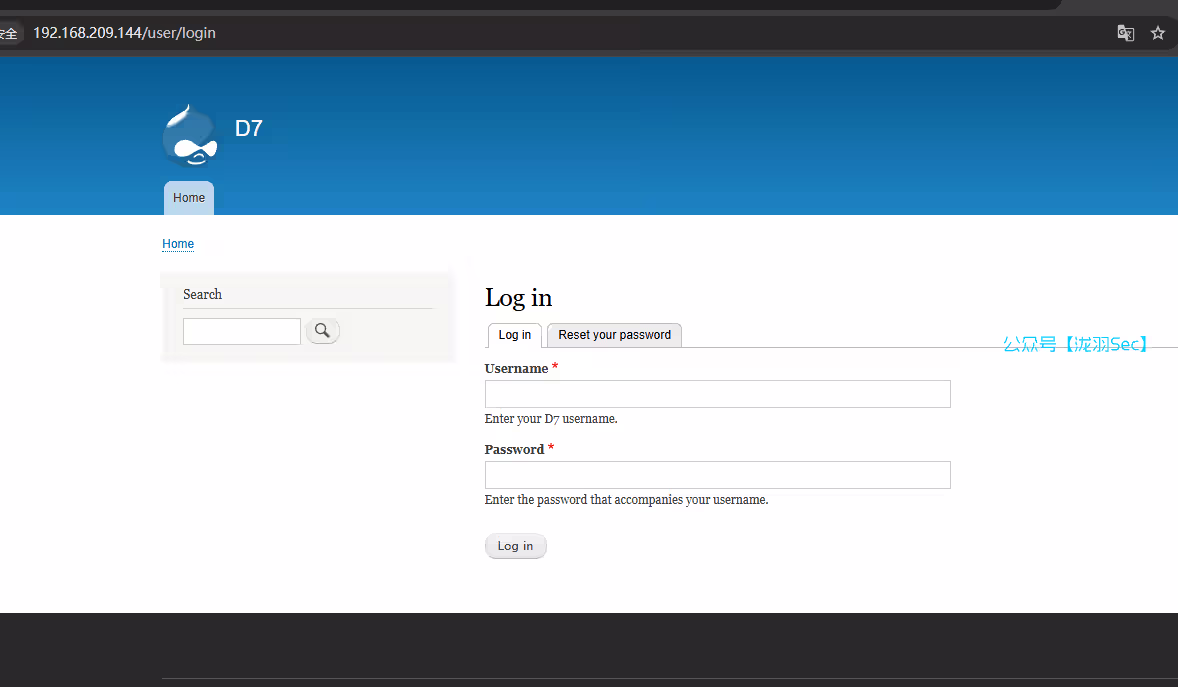The image size is (1178, 687).
Task: Bookmark this page with the star icon
Action: click(1158, 33)
